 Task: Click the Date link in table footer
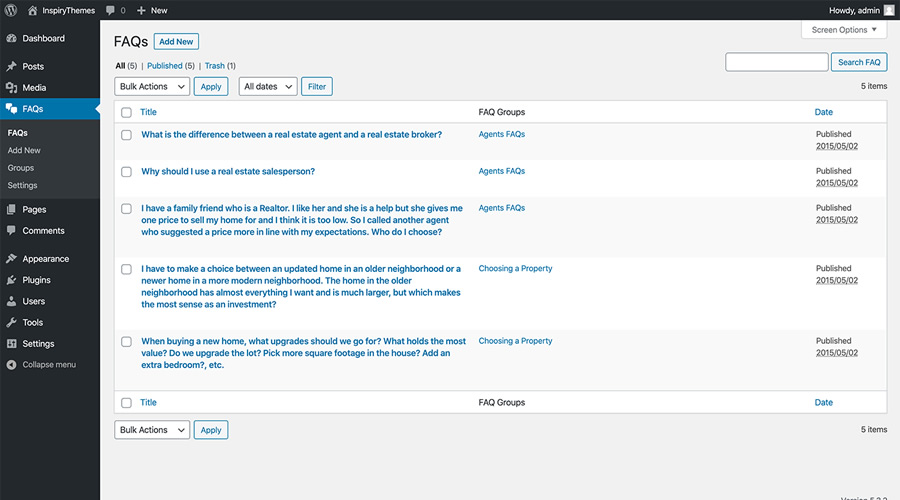tap(824, 403)
